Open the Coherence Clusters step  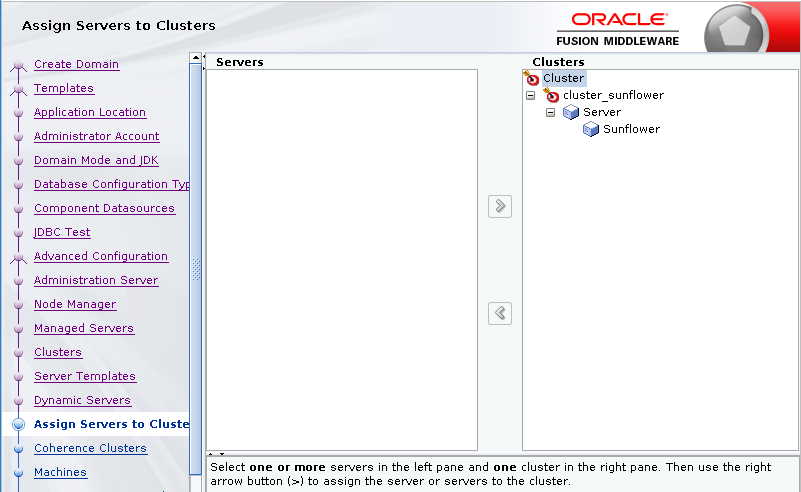90,448
